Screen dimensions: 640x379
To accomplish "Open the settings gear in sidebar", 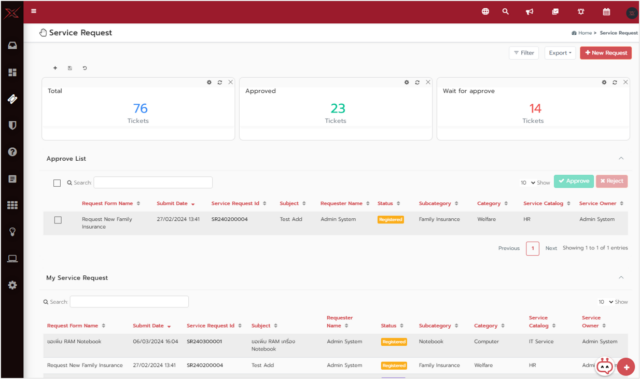I will coord(12,285).
